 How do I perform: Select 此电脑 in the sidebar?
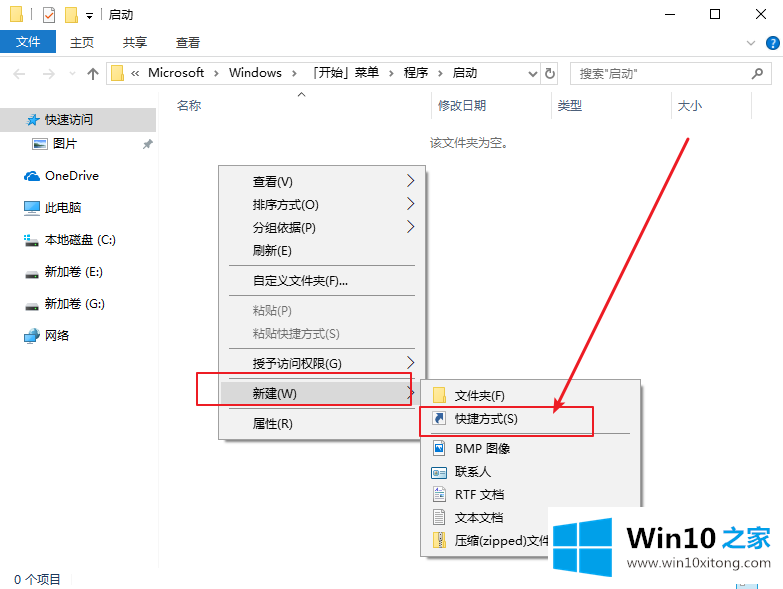click(62, 207)
